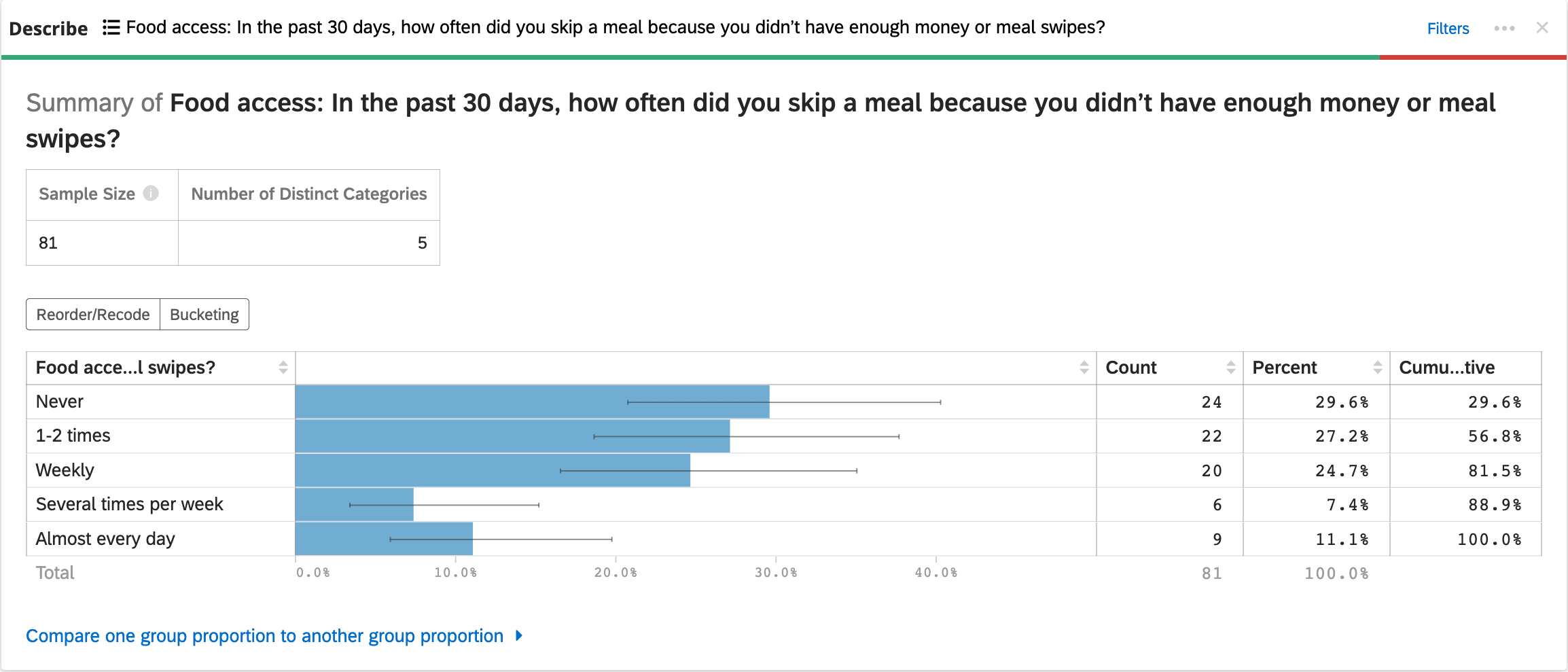Click the list icon beside Describe
The width and height of the screenshot is (1568, 672).
(111, 28)
